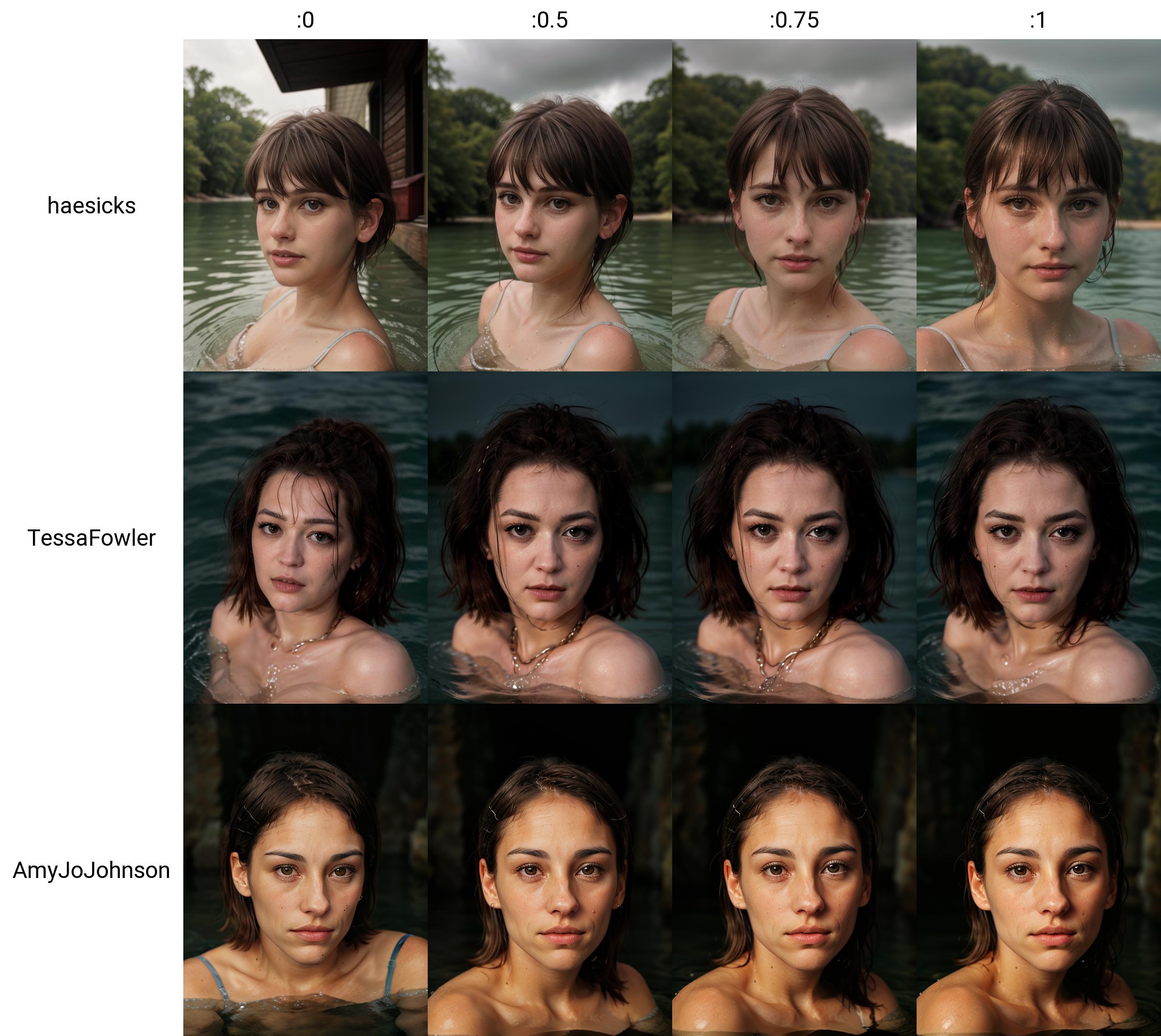
Task: Click the :0 column header
Action: (305, 21)
